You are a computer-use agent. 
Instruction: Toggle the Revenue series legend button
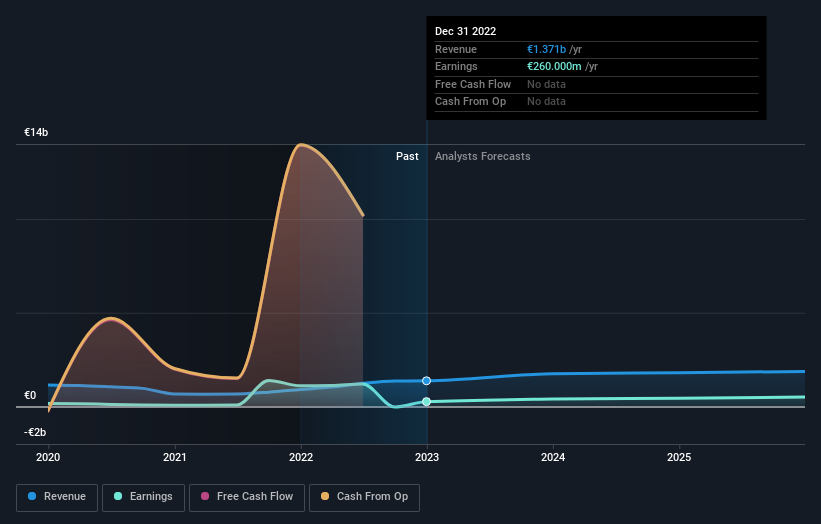pos(57,497)
